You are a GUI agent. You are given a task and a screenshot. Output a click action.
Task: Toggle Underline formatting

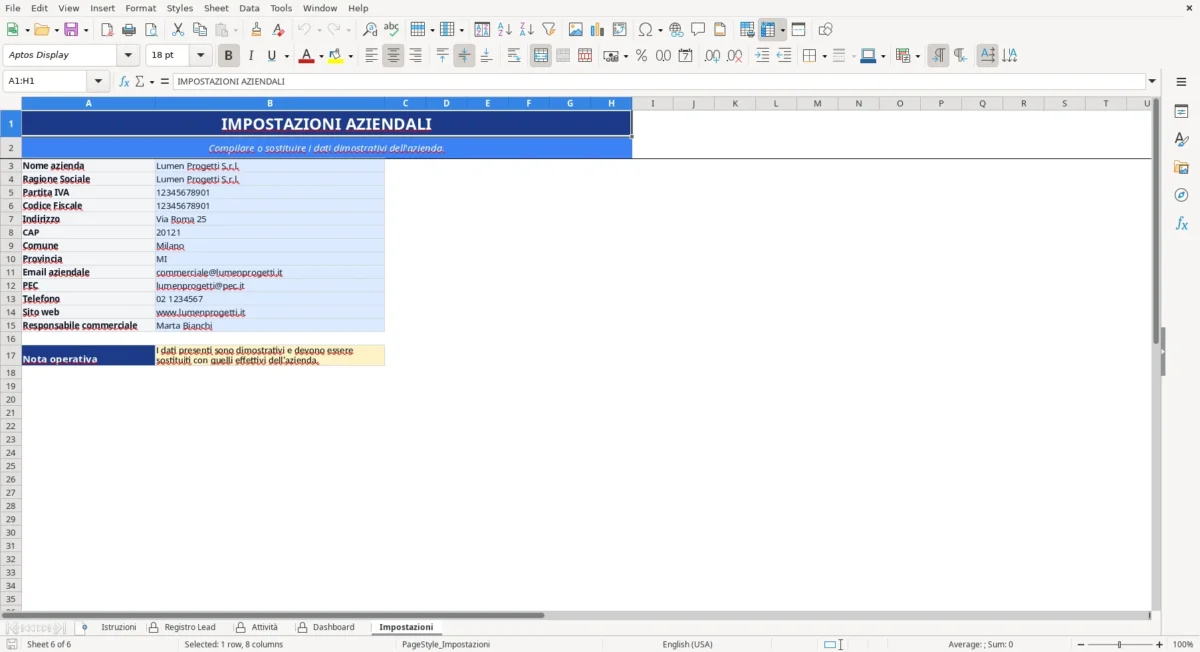coord(271,56)
